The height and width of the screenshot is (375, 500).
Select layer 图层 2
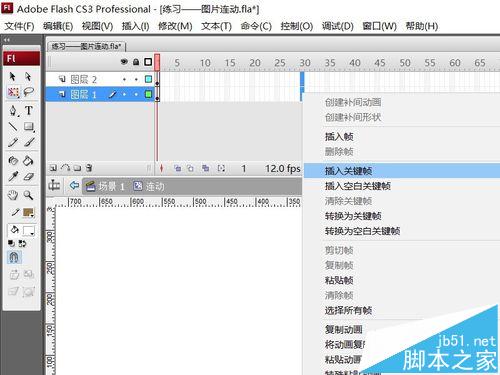click(x=83, y=79)
